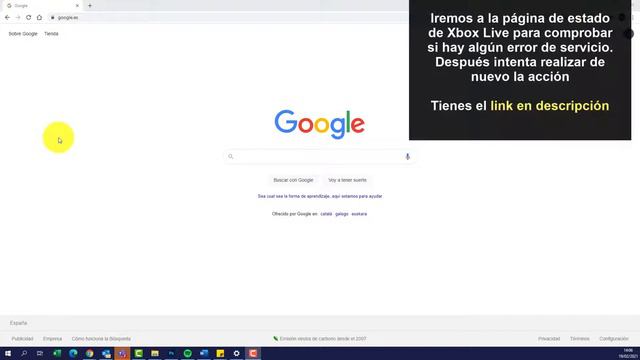The height and width of the screenshot is (360, 640).
Task: Click the Google search input field
Action: [x=320, y=156]
